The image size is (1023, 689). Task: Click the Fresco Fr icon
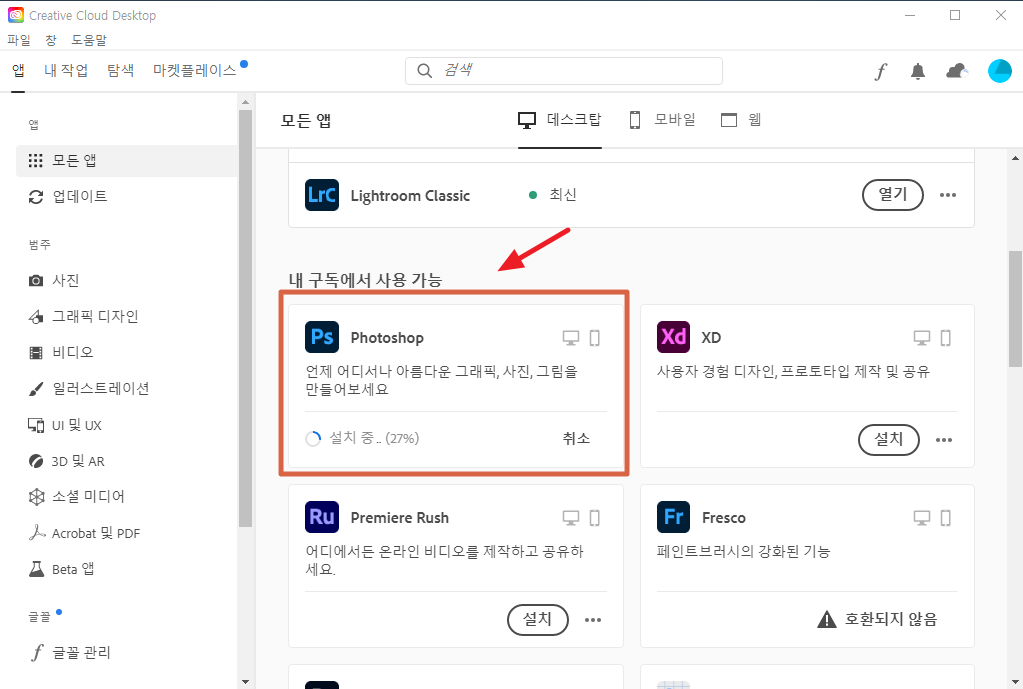673,517
